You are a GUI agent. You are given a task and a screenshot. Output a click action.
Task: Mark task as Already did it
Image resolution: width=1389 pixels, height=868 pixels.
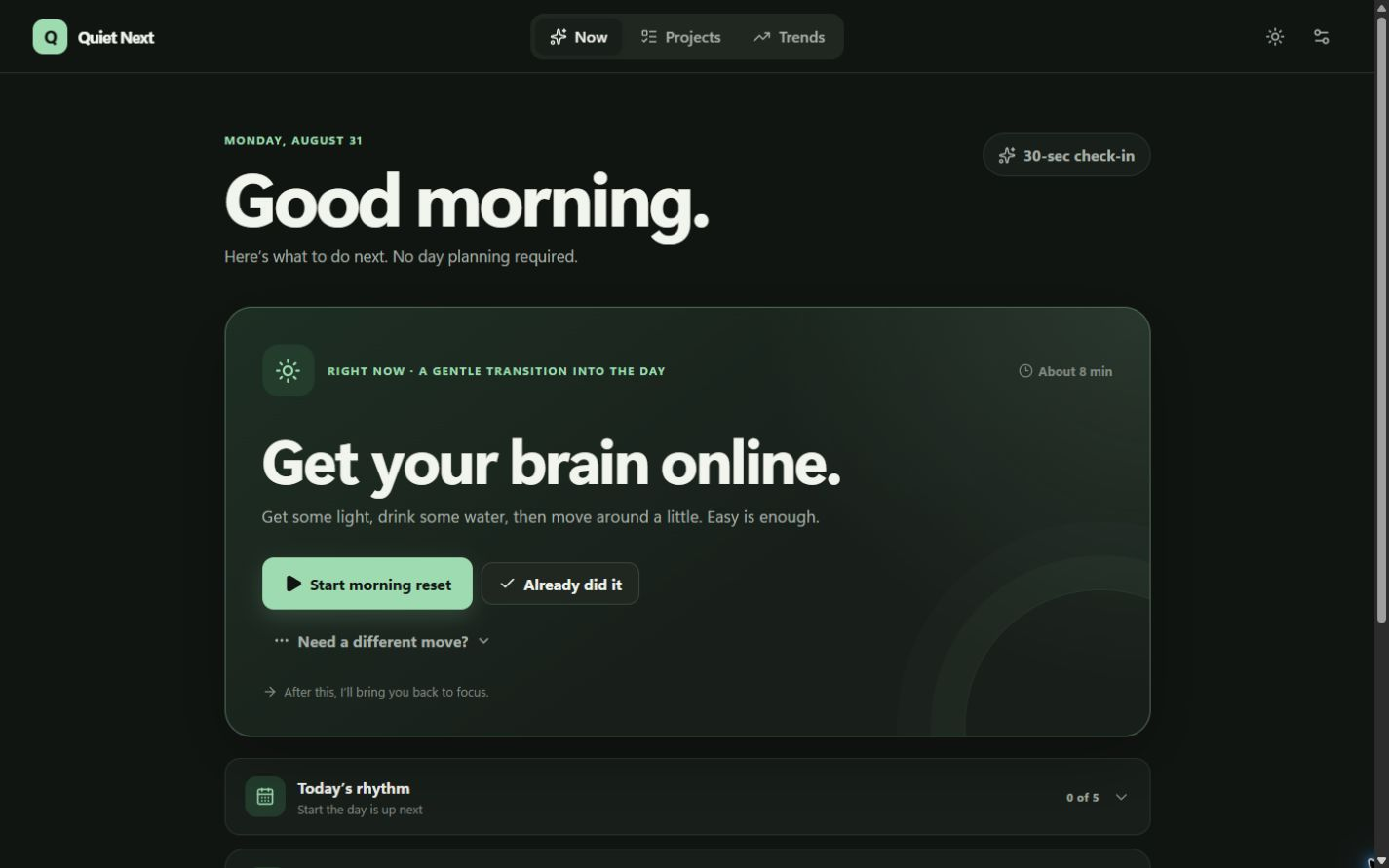(x=560, y=584)
